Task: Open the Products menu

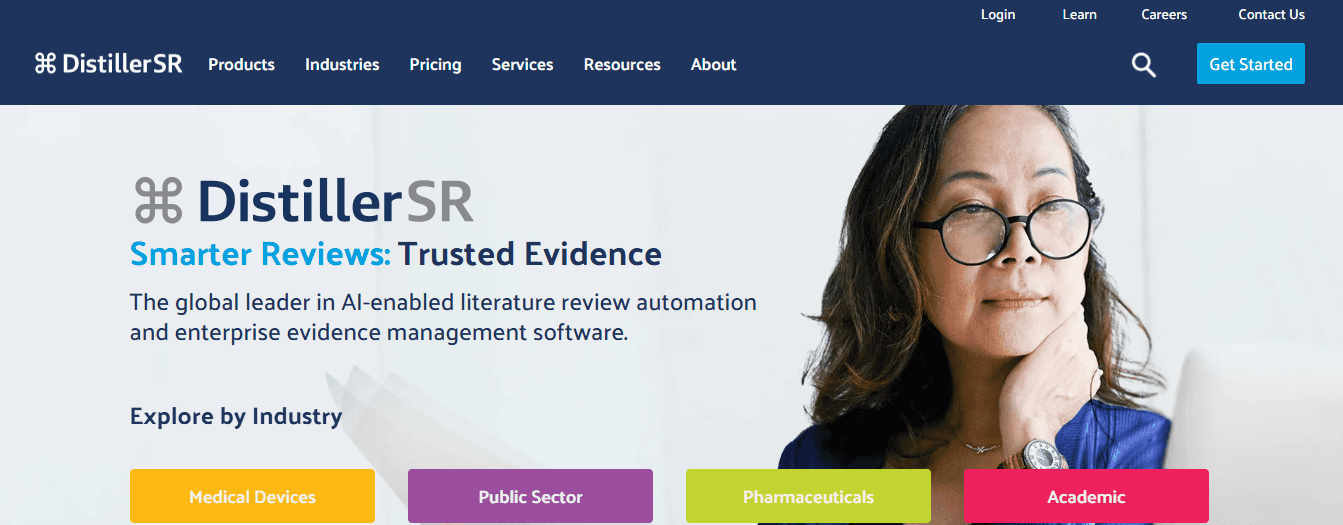Action: point(241,64)
